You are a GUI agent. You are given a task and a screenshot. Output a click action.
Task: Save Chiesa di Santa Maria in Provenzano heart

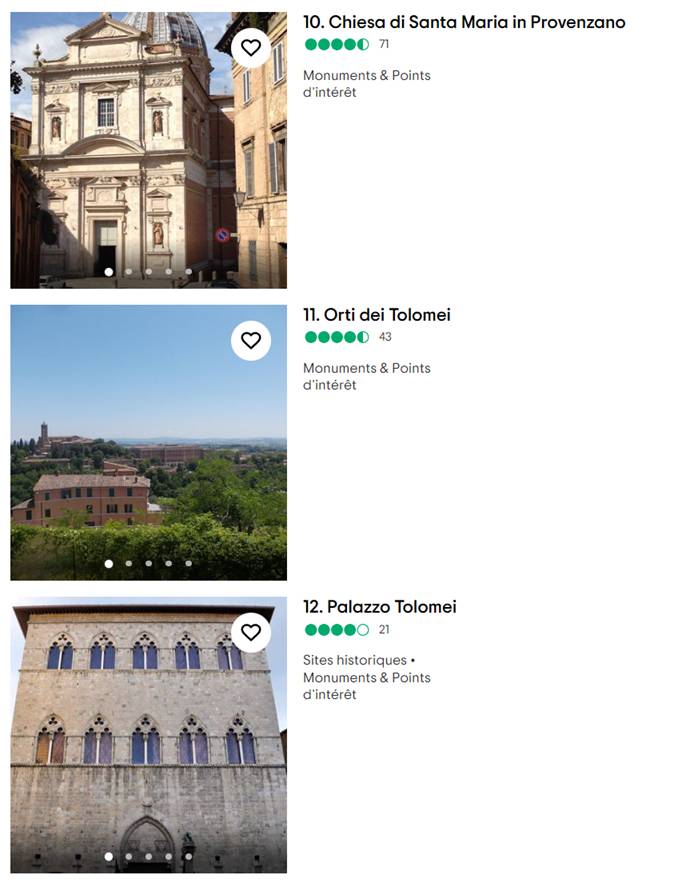[251, 47]
